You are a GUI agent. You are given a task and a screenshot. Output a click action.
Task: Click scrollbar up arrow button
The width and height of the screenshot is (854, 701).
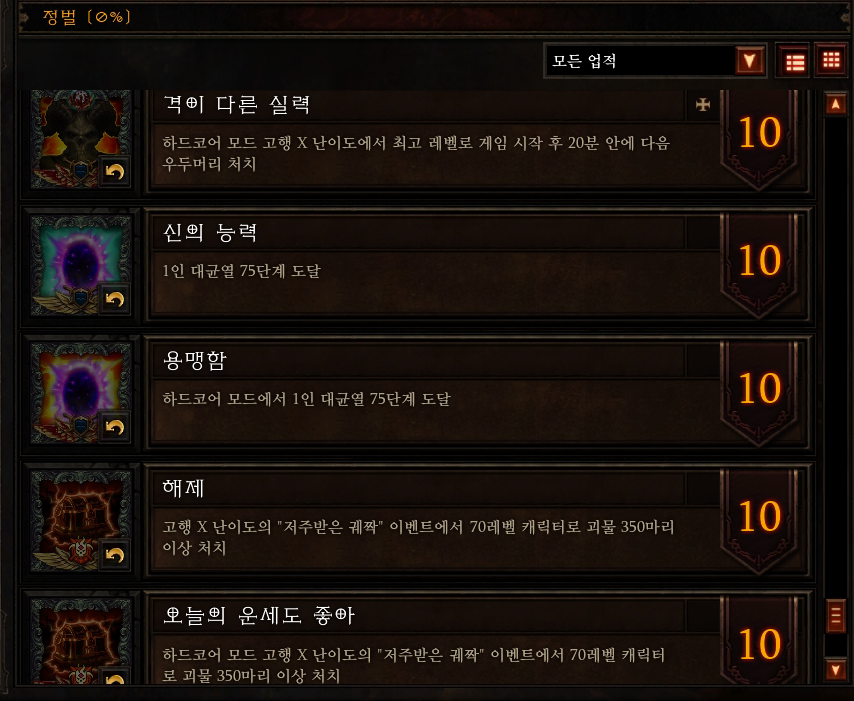[835, 103]
